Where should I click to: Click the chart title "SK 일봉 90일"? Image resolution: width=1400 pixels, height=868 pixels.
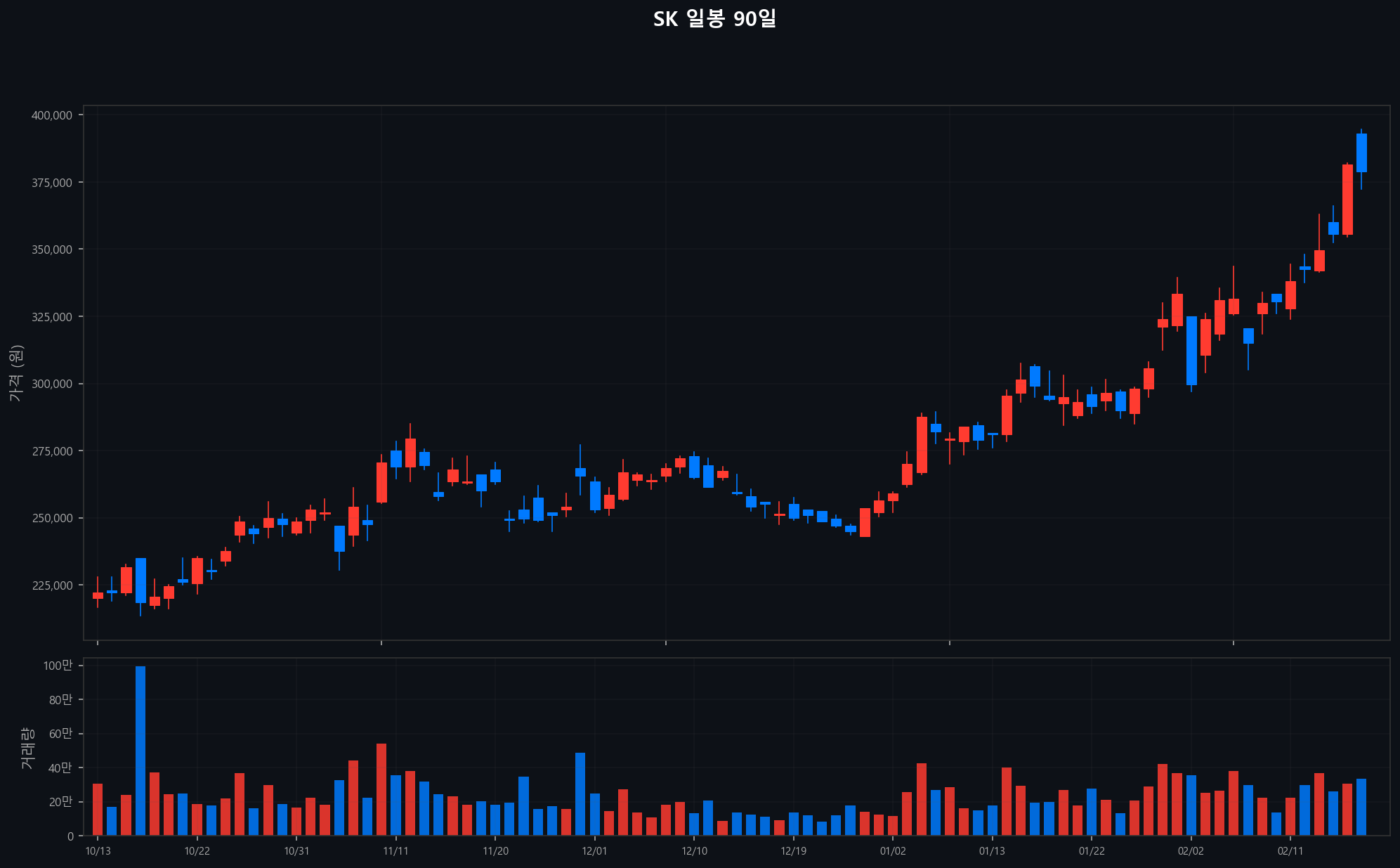(x=716, y=19)
